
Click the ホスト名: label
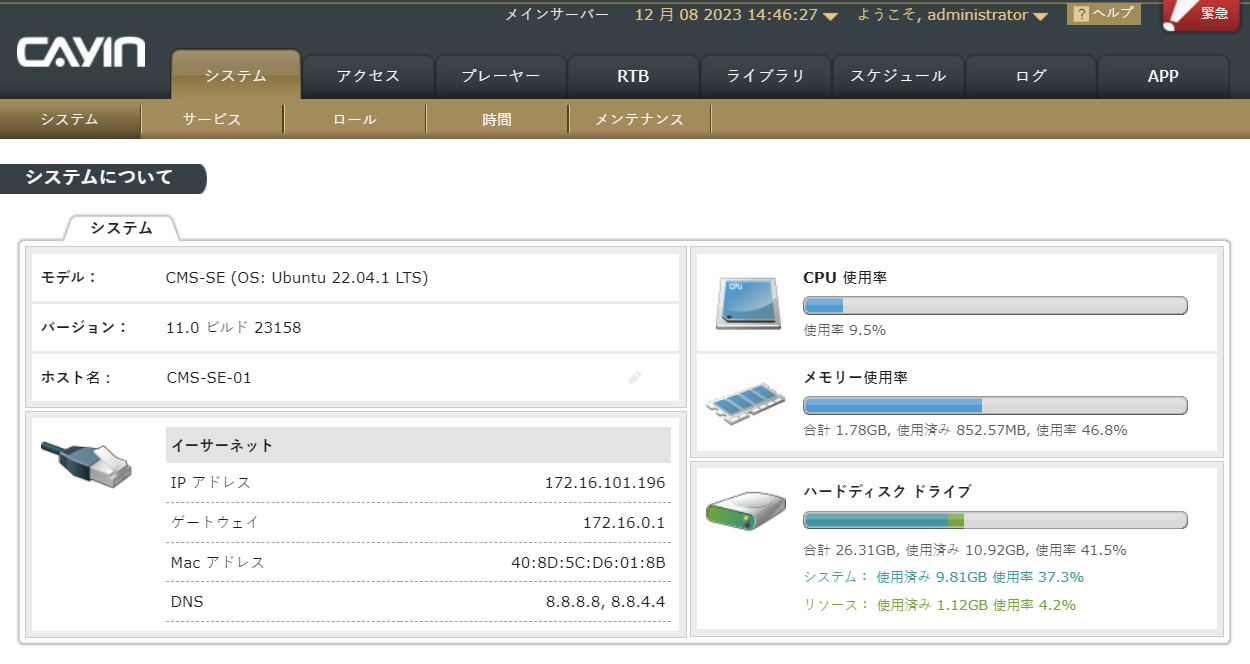tap(76, 378)
